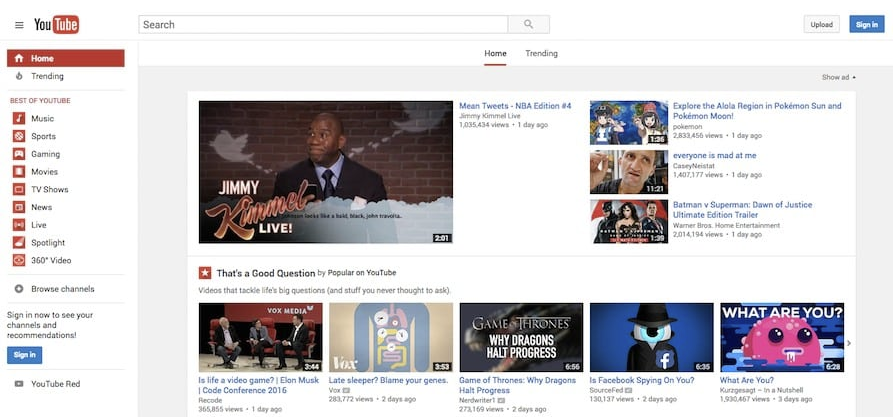Screen dimensions: 893x417
Task: Click the News icon in sidebar
Action: click(19, 207)
